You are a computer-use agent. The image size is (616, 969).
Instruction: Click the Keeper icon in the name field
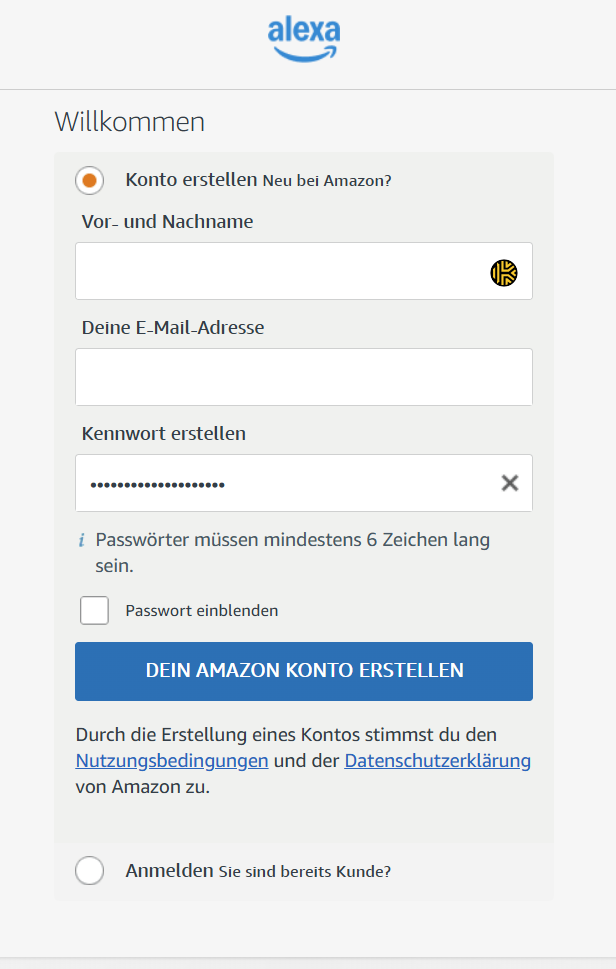(504, 272)
